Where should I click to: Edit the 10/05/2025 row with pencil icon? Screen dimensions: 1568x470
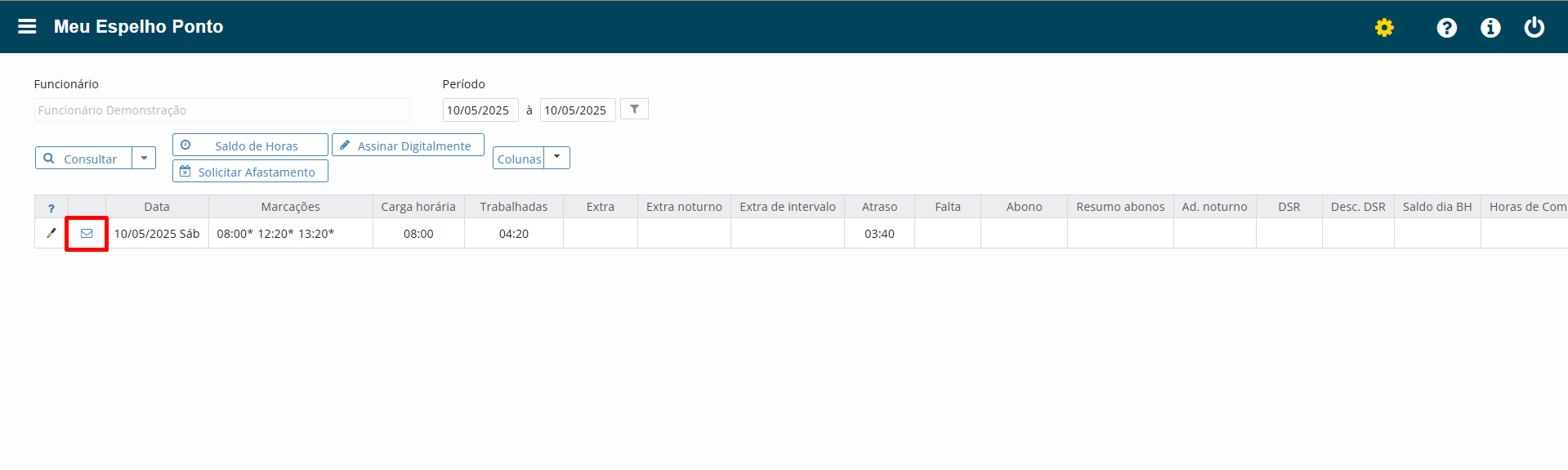(51, 233)
